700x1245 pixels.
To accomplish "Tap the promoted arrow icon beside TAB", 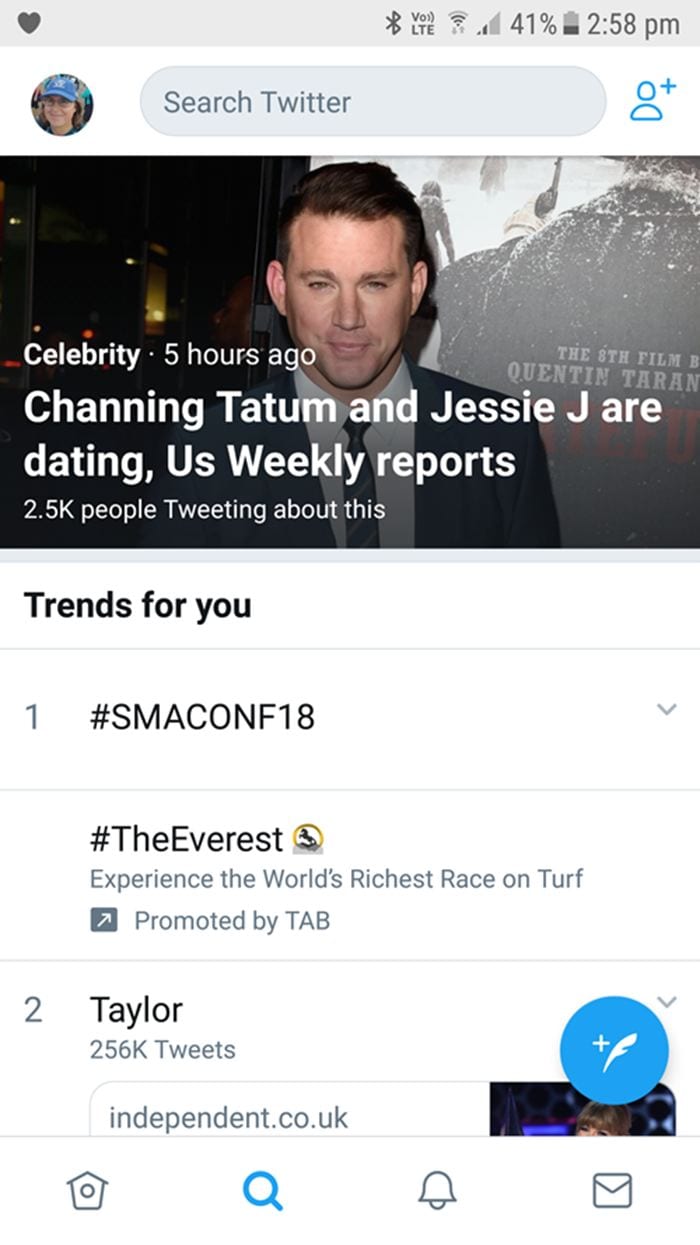I will point(104,921).
